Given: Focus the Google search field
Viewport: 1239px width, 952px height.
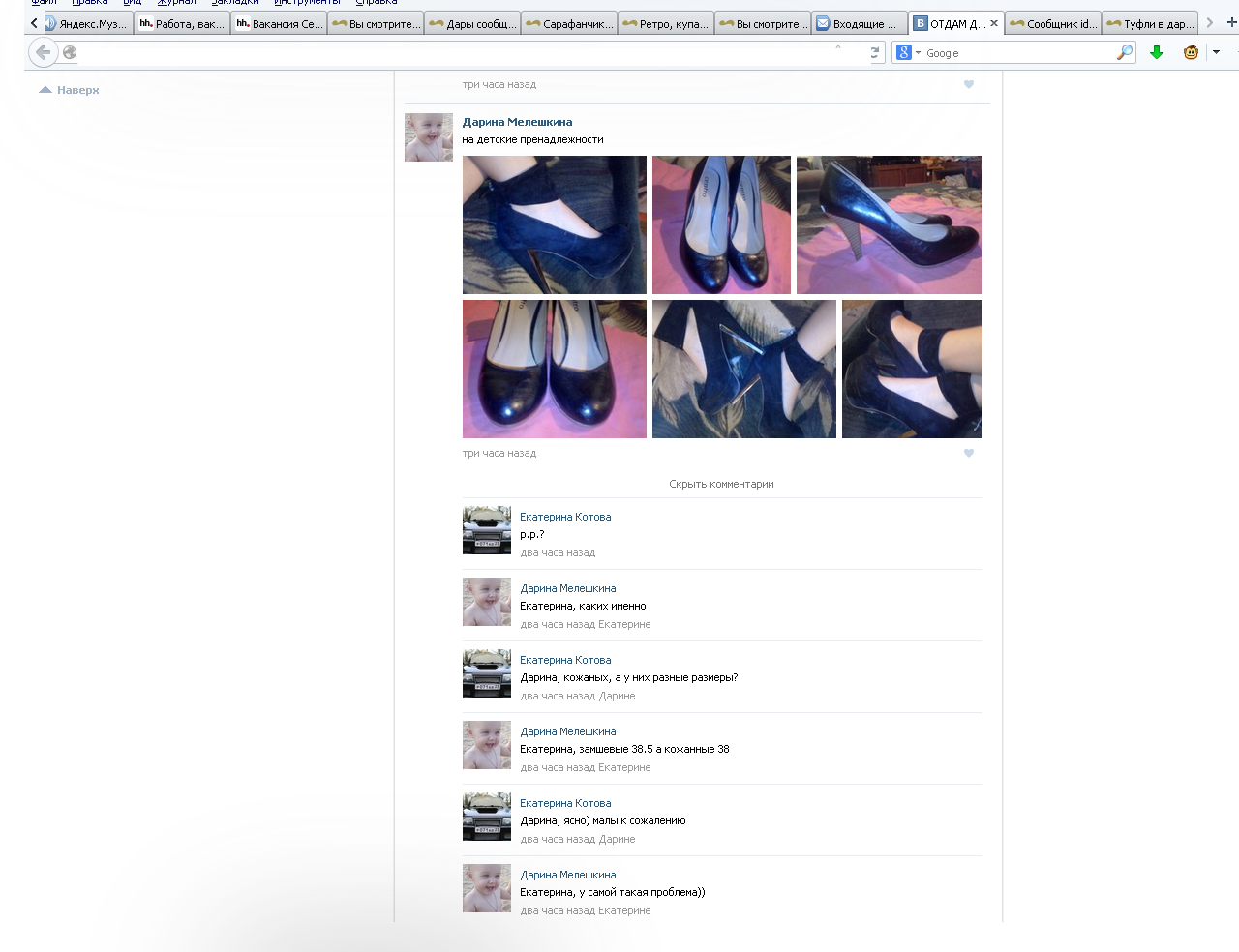Looking at the screenshot, I should 1018,52.
